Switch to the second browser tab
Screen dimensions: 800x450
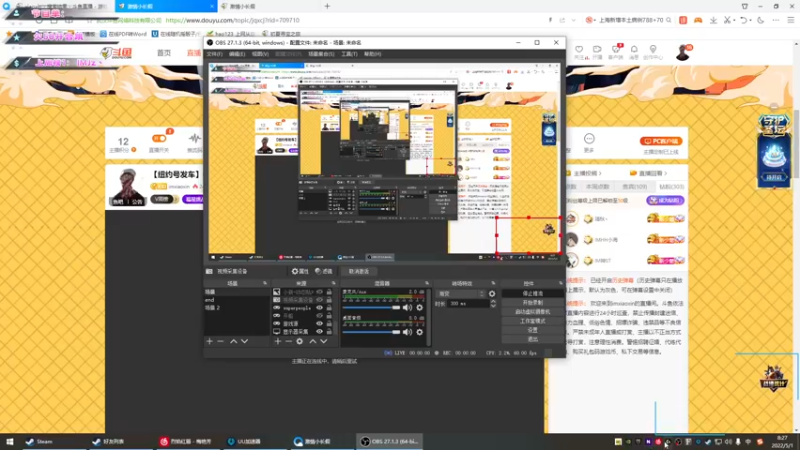(x=166, y=6)
